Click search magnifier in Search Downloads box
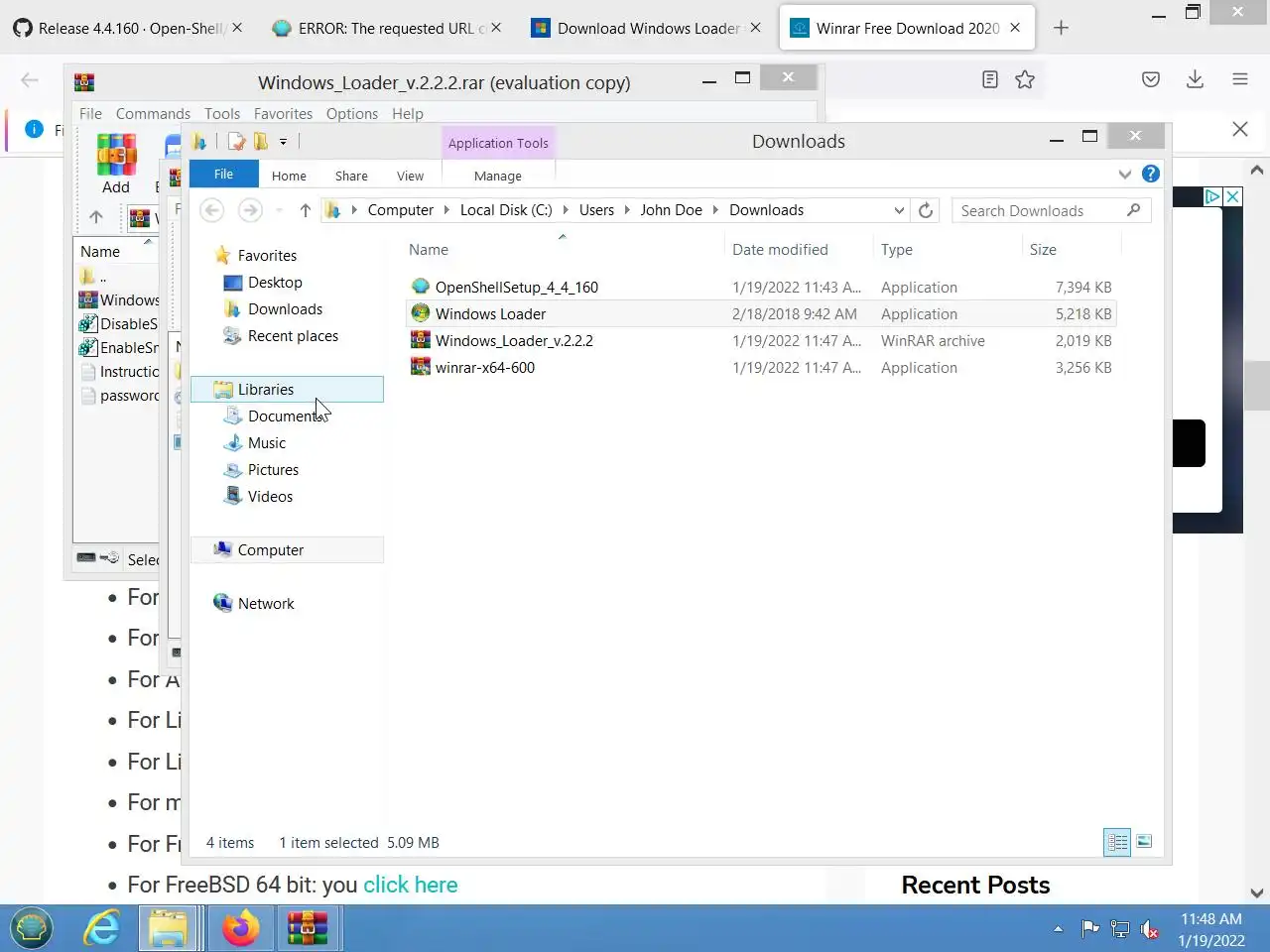1270x952 pixels. [x=1133, y=210]
